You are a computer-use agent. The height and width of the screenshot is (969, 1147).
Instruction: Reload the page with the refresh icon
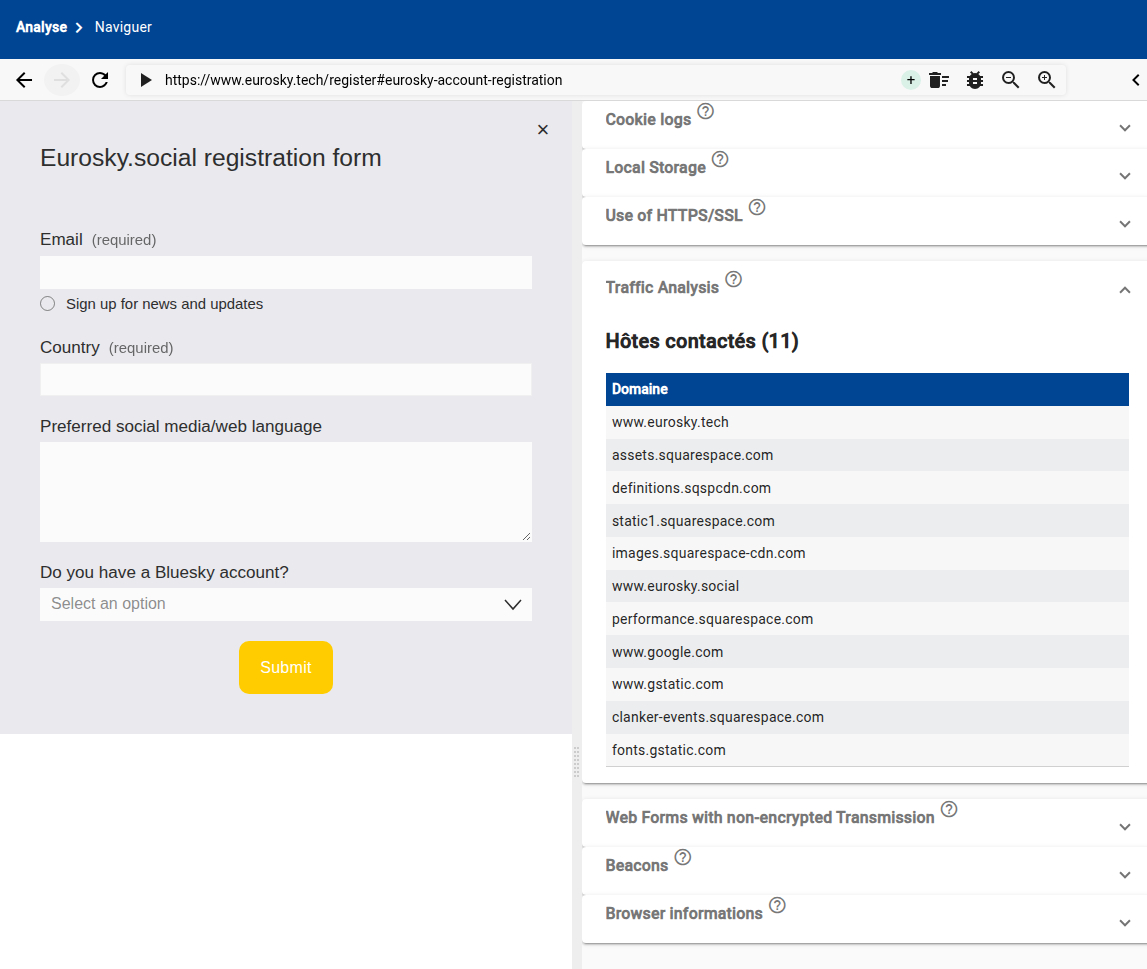point(100,80)
